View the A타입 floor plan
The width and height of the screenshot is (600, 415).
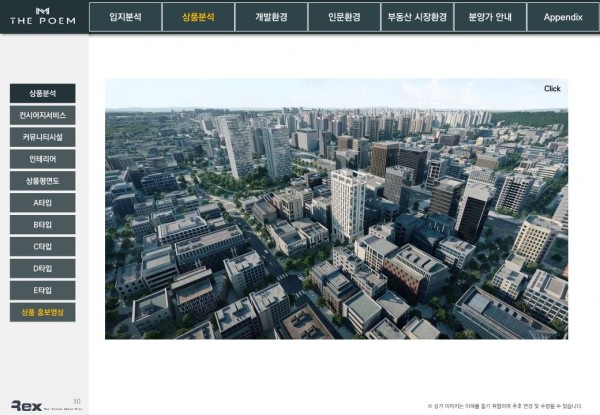(x=42, y=202)
